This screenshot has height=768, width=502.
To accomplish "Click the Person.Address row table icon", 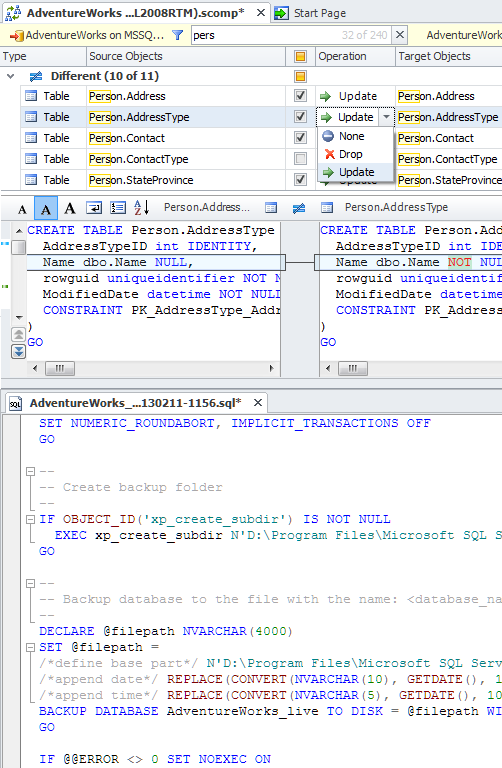I will click(x=31, y=96).
